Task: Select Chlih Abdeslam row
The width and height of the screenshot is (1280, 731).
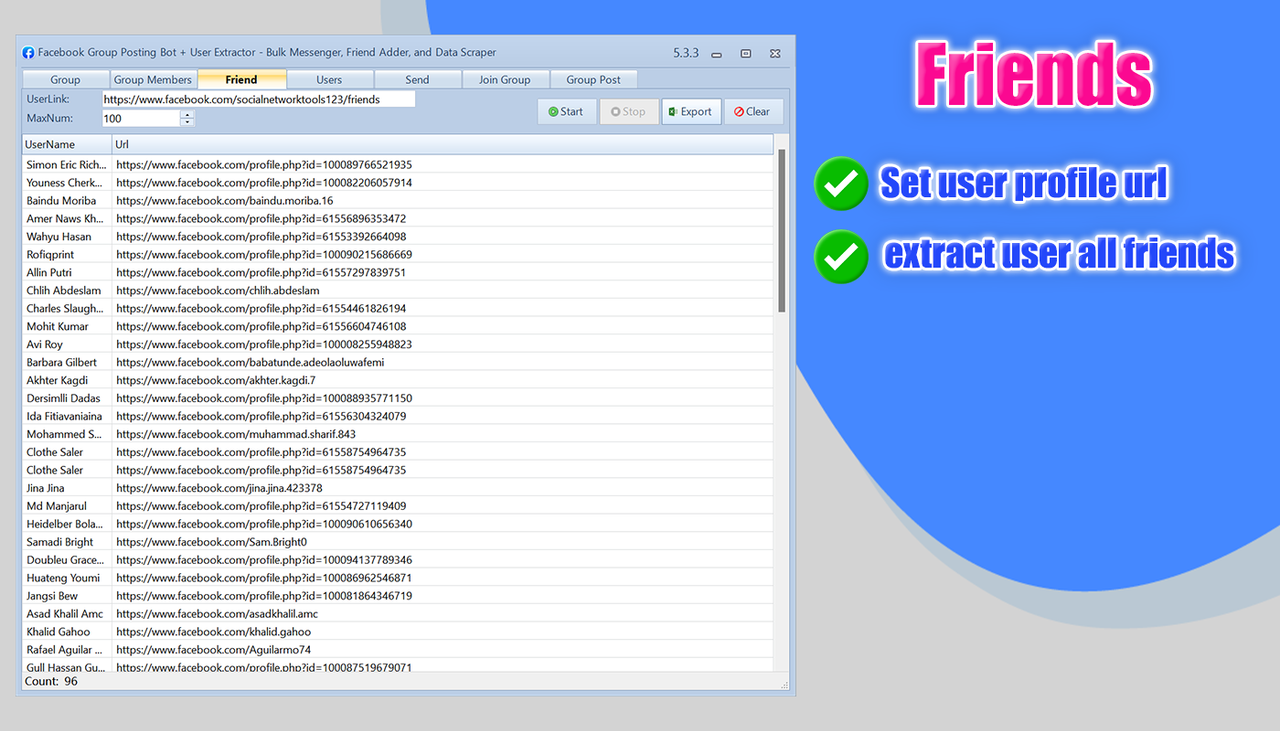Action: pos(397,291)
